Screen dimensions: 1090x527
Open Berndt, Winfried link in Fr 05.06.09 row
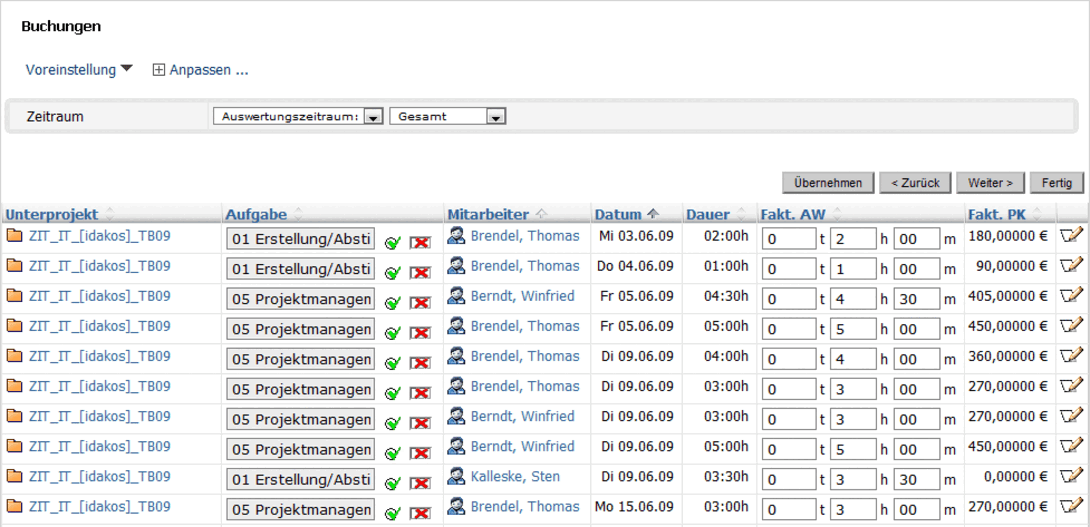pos(523,295)
